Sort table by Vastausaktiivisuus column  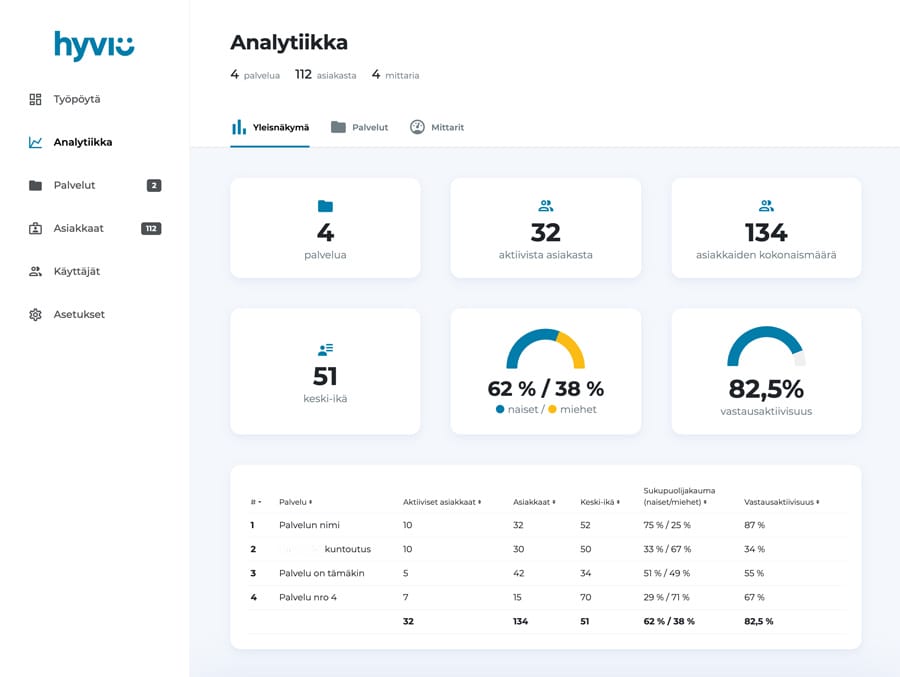click(781, 502)
